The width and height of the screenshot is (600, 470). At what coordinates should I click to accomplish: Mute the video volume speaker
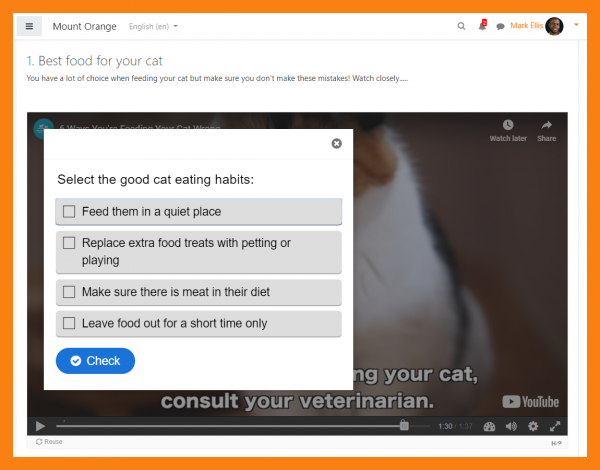511,426
